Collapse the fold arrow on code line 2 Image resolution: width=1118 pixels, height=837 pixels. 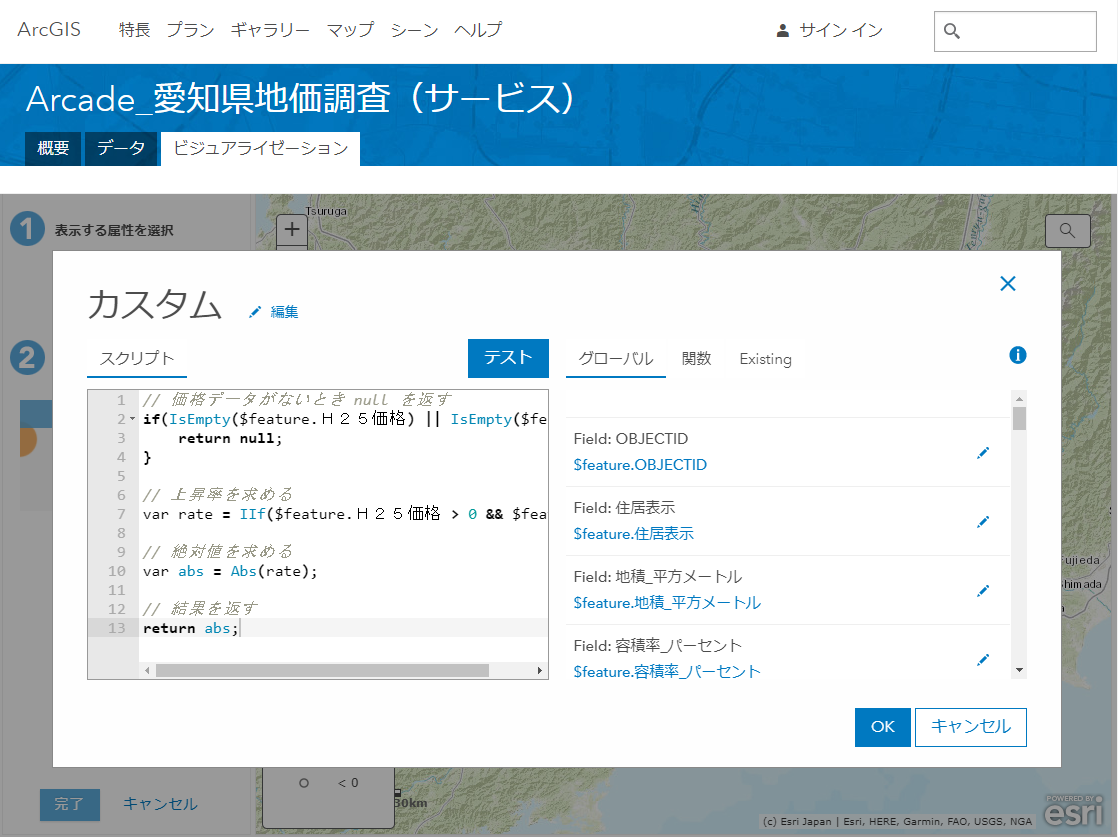(133, 419)
